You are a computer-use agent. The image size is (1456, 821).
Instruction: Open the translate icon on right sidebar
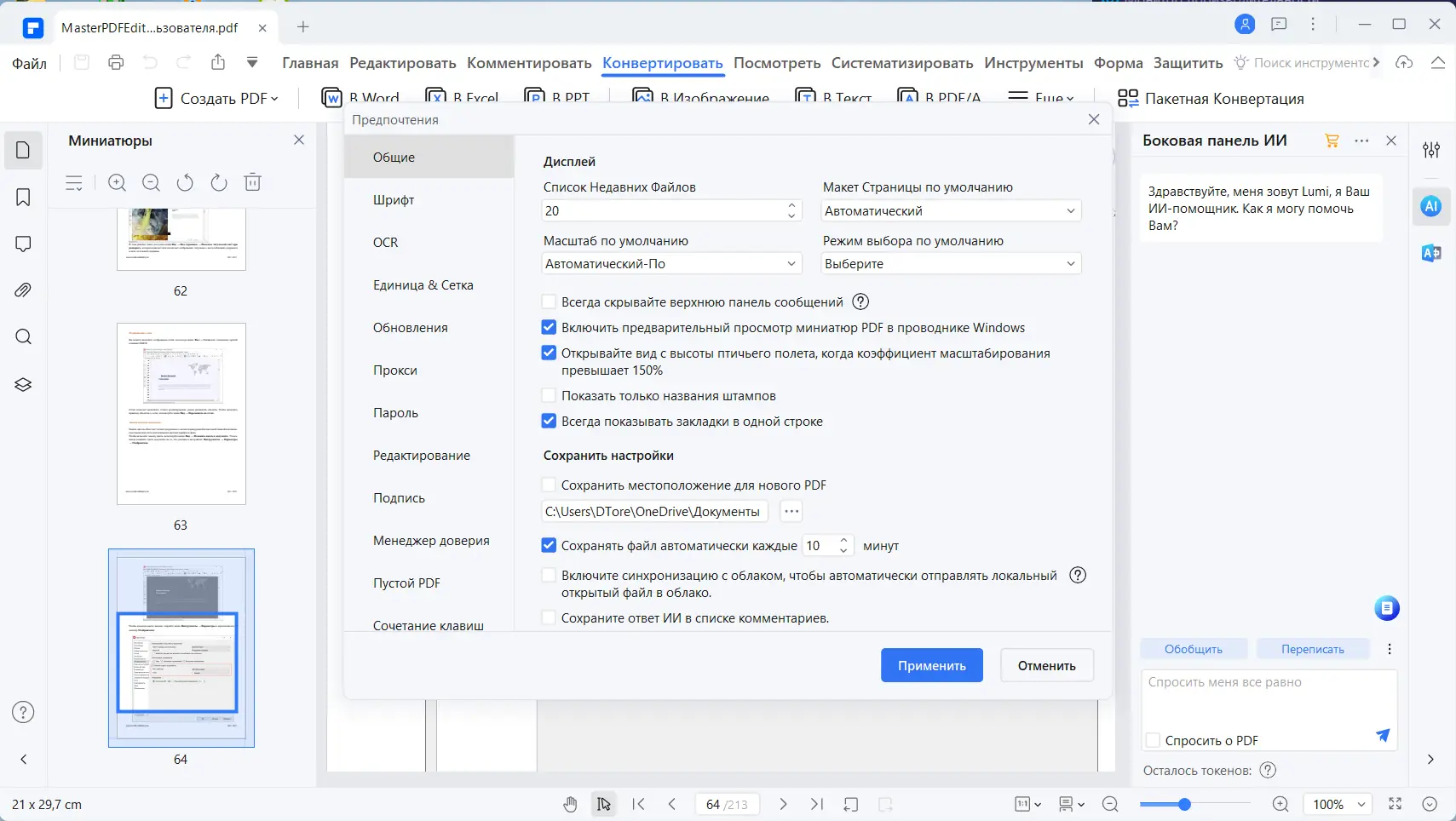pos(1431,253)
